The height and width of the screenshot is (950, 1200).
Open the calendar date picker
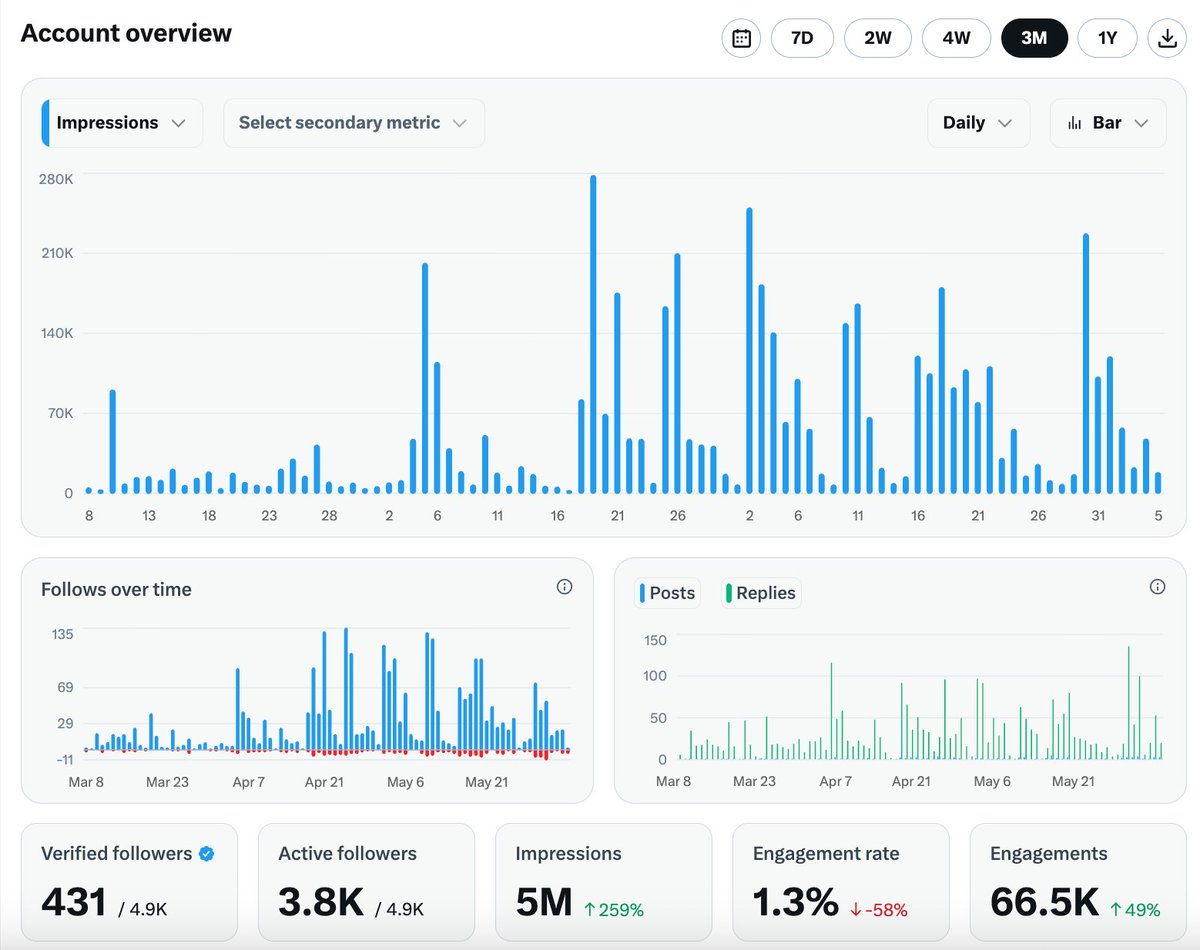pyautogui.click(x=741, y=39)
